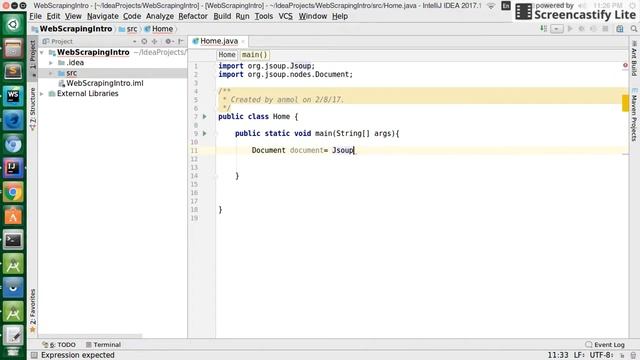Screen dimensions: 640x360
Task: Click main() method breadcrumb above editor
Action: click(254, 55)
